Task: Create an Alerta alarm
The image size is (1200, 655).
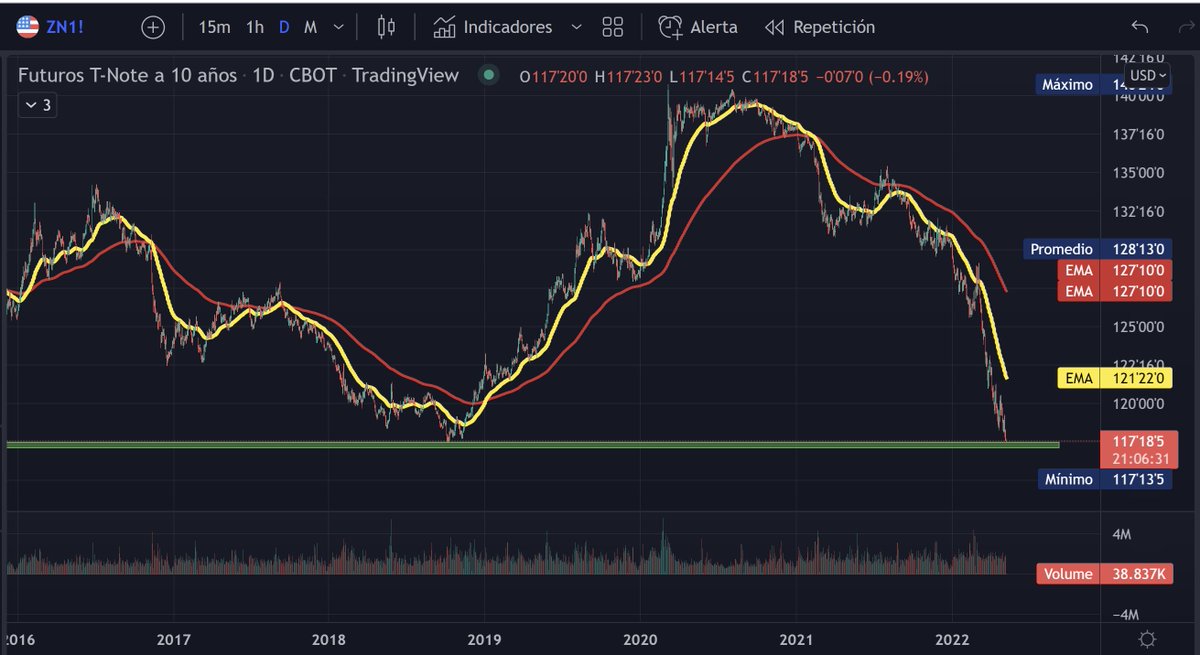Action: click(698, 27)
